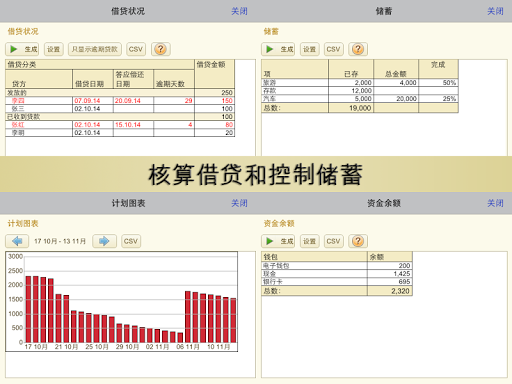The width and height of the screenshot is (512, 384).
Task: Open the help icon in 资金余额 toolbar
Action: coord(358,241)
